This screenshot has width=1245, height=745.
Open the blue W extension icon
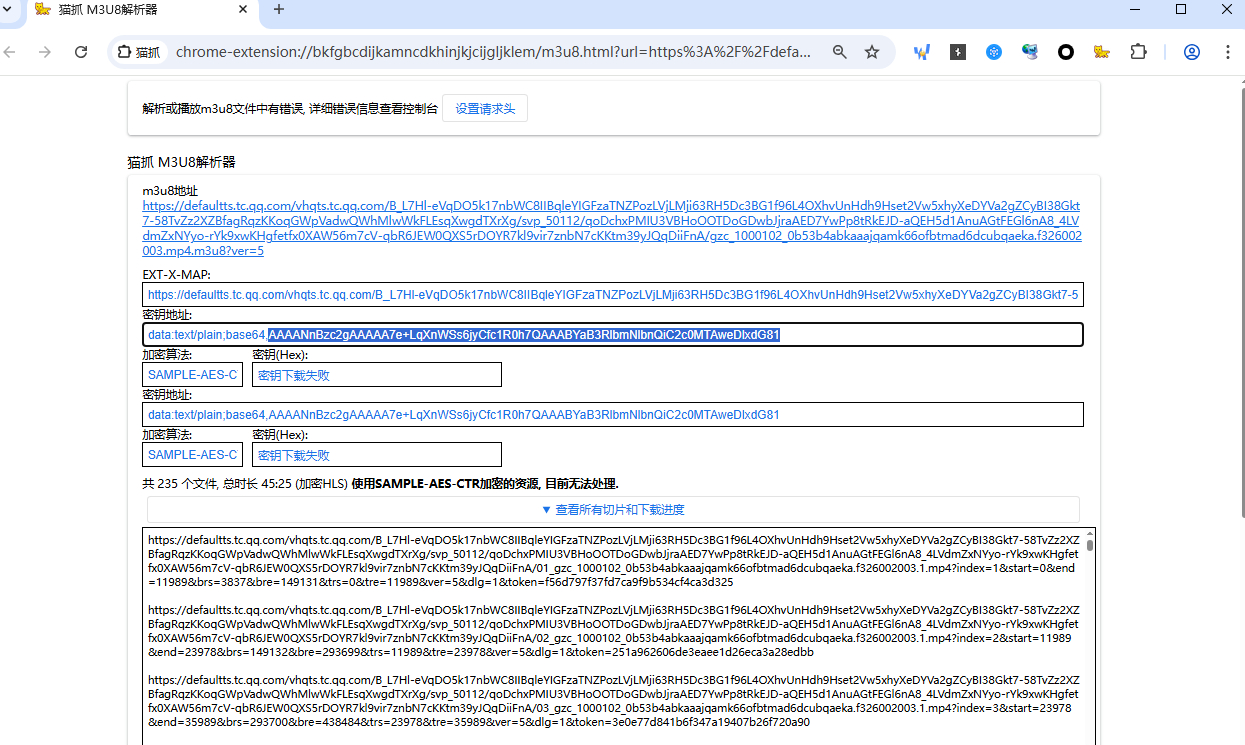[922, 52]
